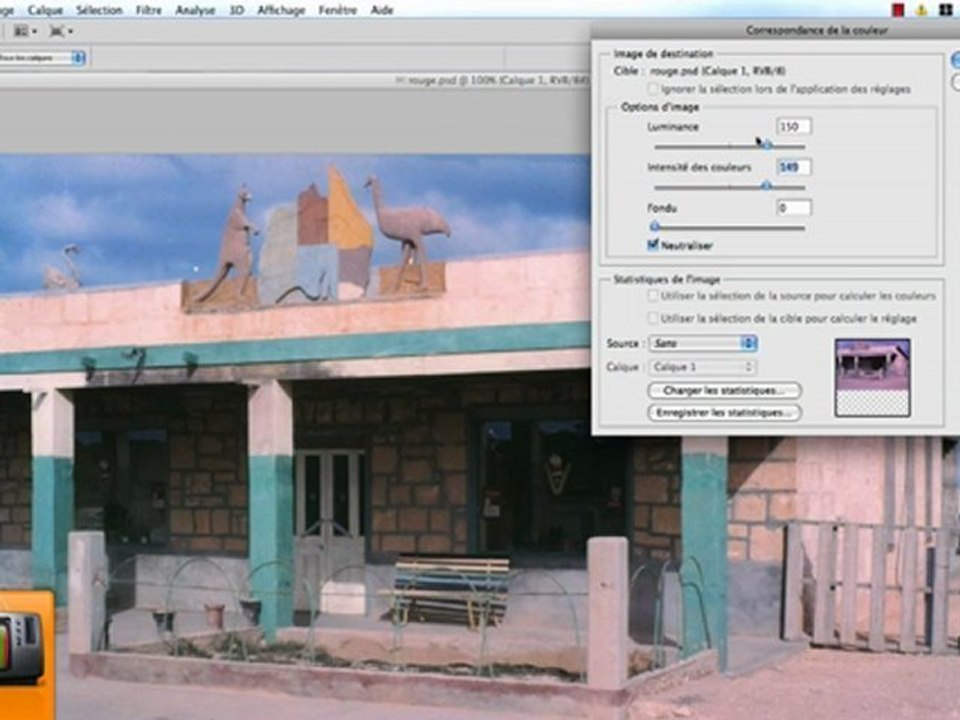Toggle 'Utiliser la sélection de la source' checkbox
Image resolution: width=960 pixels, height=720 pixels.
point(653,296)
